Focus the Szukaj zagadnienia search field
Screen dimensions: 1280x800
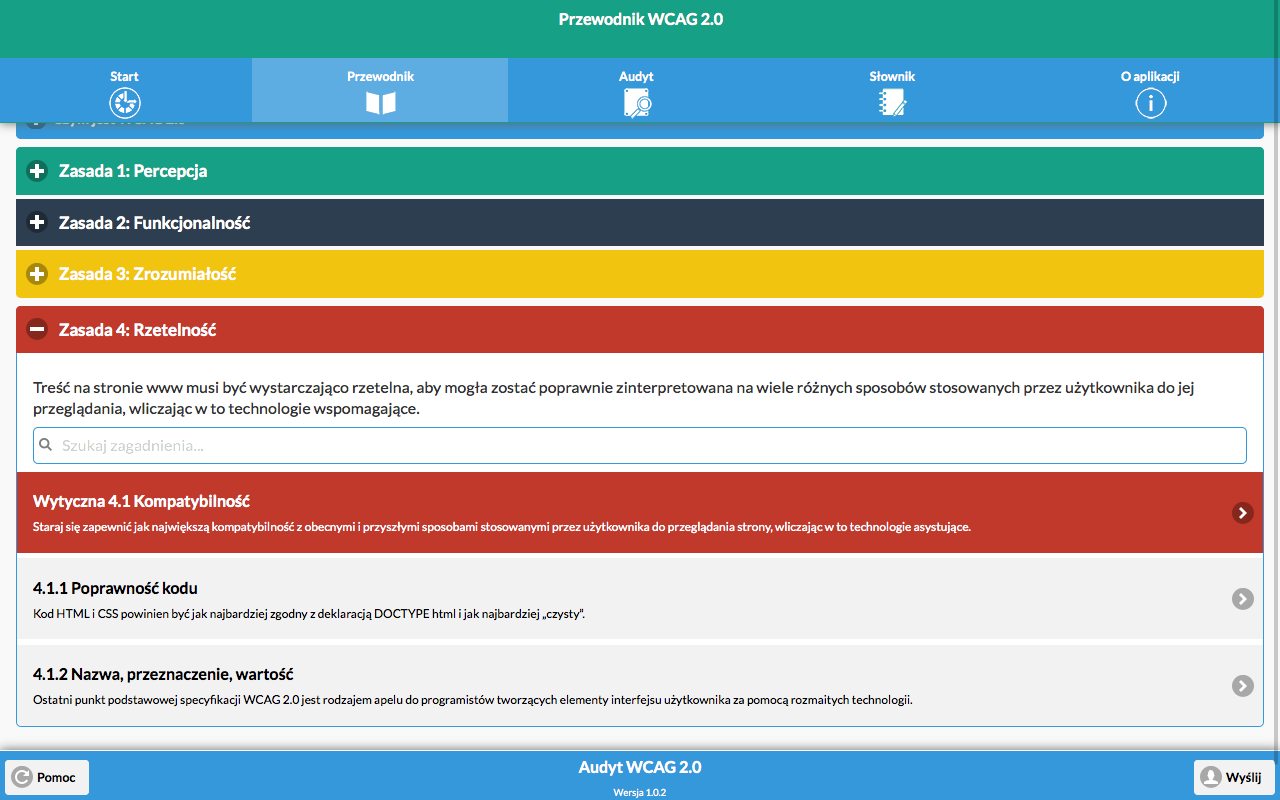(x=640, y=446)
